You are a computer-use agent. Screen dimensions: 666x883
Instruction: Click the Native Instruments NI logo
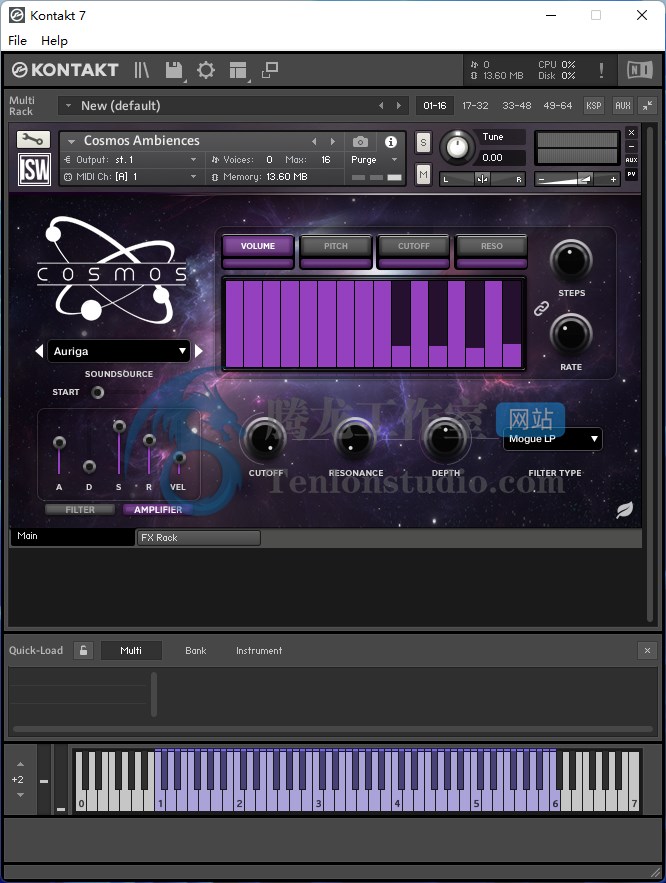pyautogui.click(x=640, y=70)
